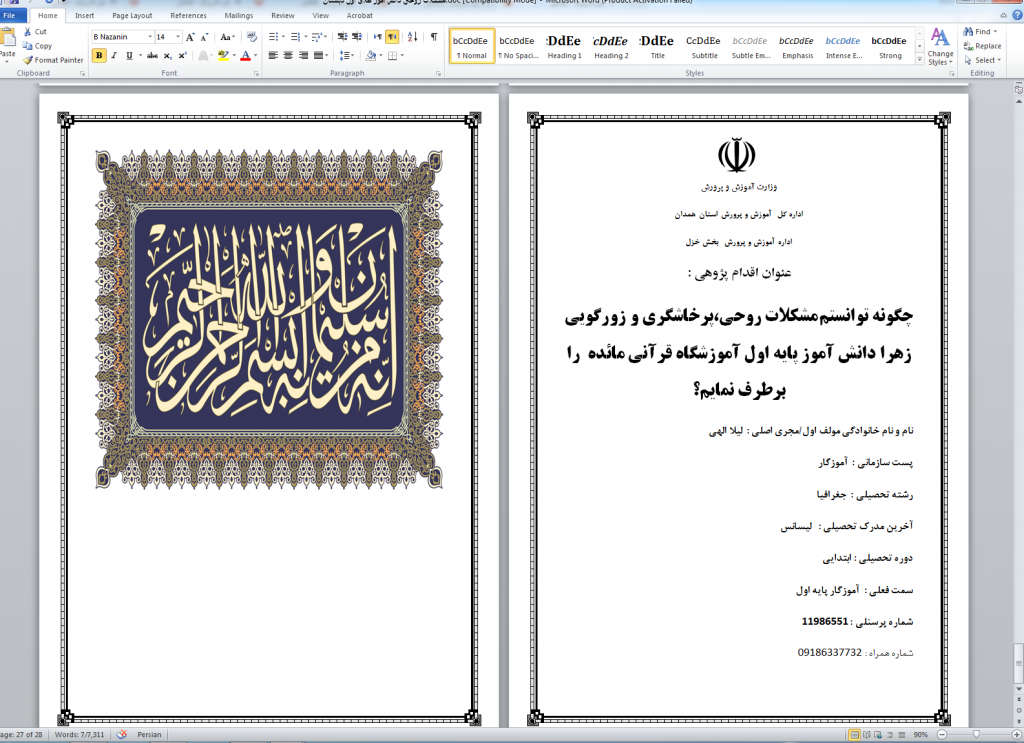Click the Clear Formatting eraser icon
Screen dimensions: 1024x743
tap(252, 37)
